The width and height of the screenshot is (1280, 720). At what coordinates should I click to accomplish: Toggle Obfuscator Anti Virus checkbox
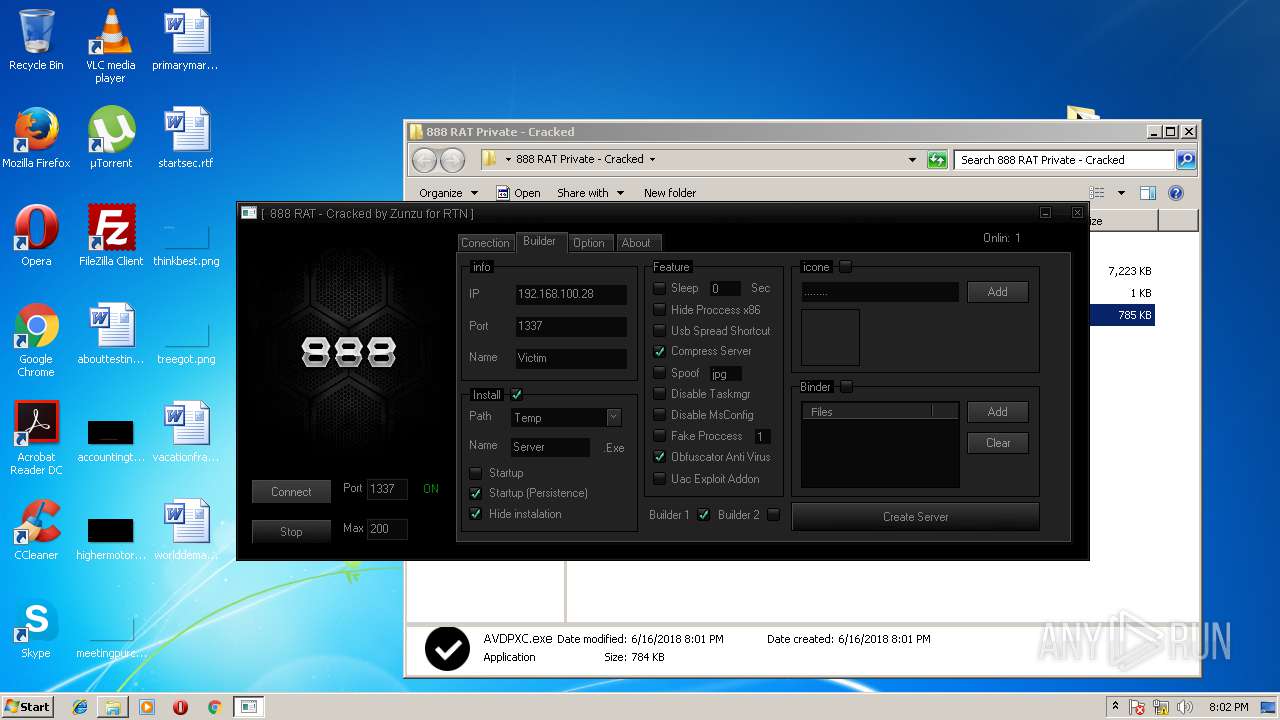[x=660, y=457]
